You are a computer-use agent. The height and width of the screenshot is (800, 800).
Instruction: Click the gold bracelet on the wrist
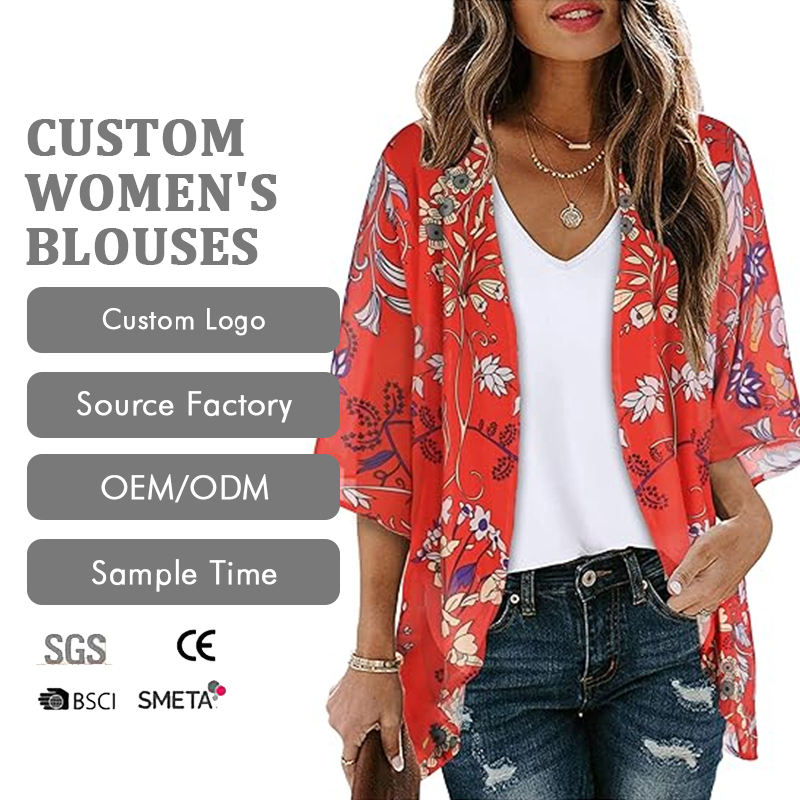tap(376, 663)
